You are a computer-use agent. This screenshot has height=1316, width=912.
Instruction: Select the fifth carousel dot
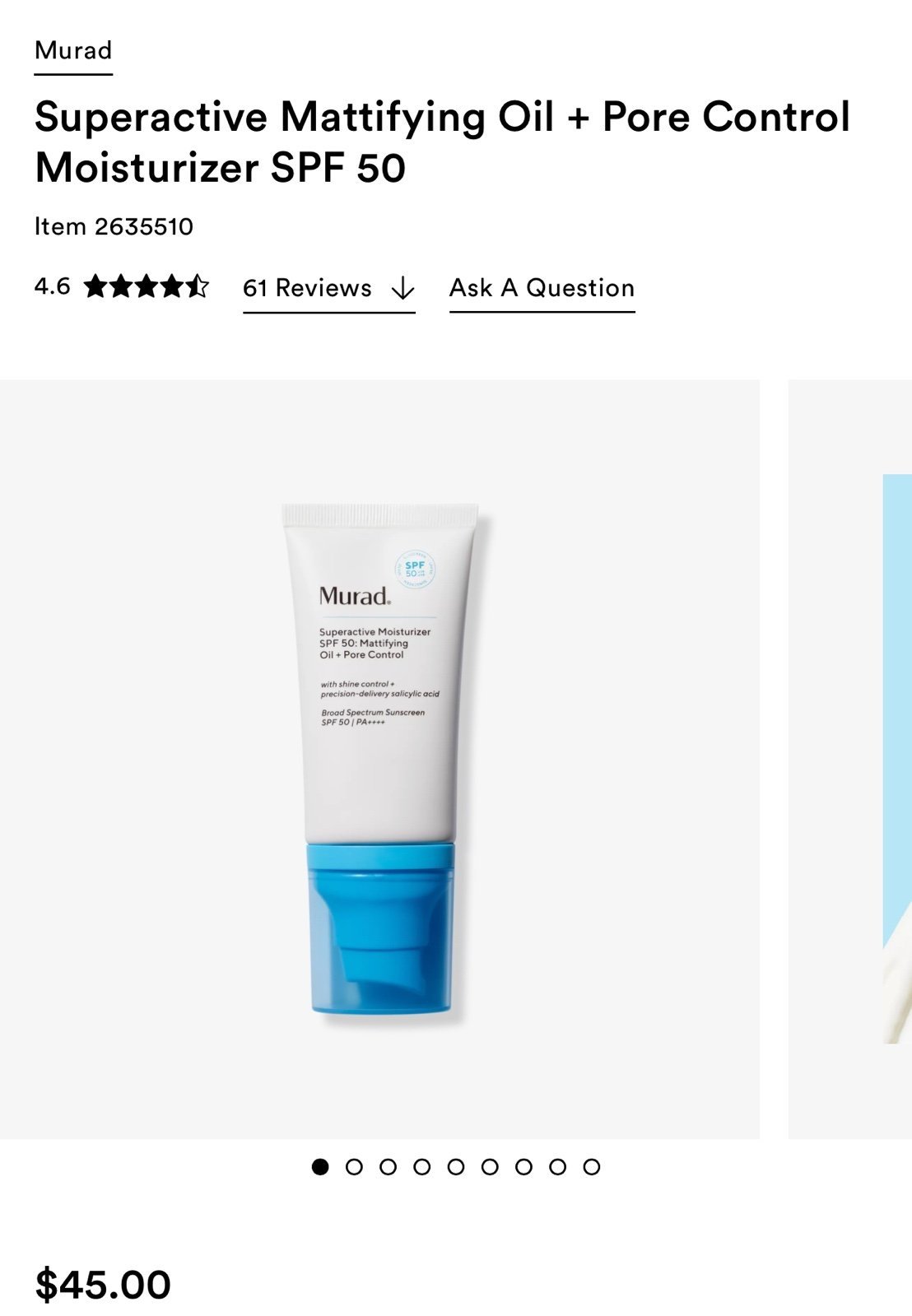456,1166
